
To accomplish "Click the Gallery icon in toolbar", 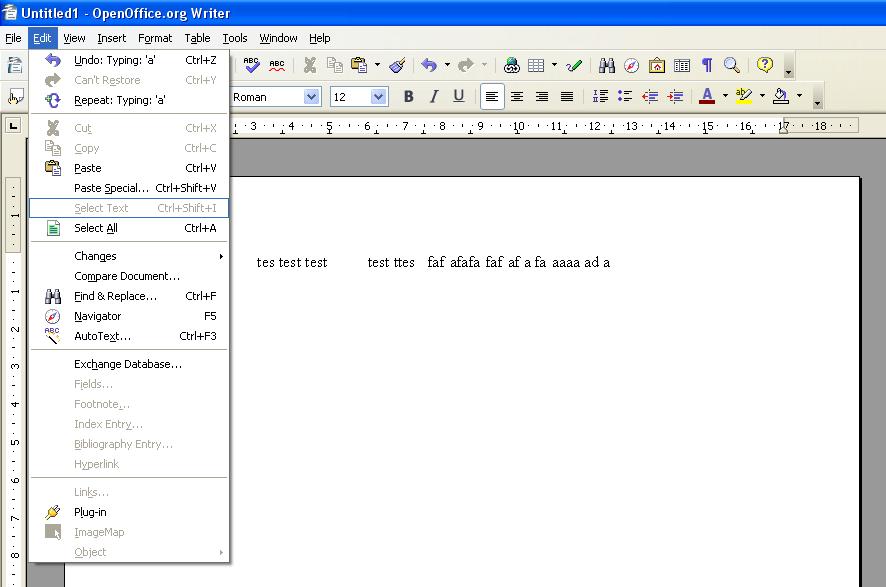I will click(657, 66).
